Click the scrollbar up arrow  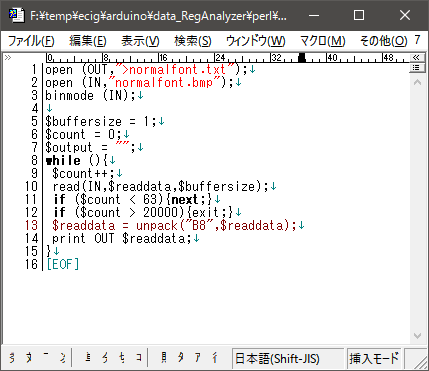point(417,82)
